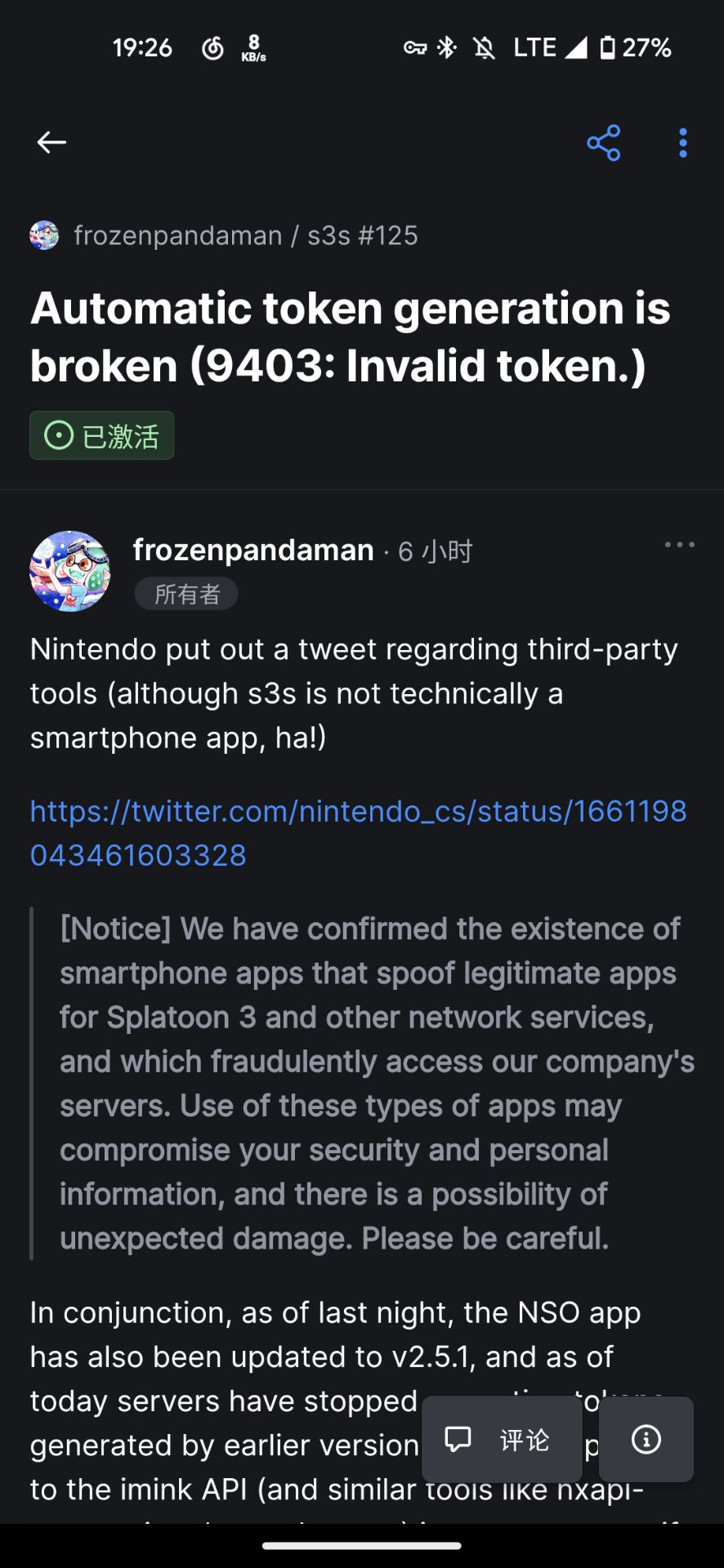Tap the 已激活 issue status badge
Image resolution: width=724 pixels, height=1568 pixels.
pos(101,435)
